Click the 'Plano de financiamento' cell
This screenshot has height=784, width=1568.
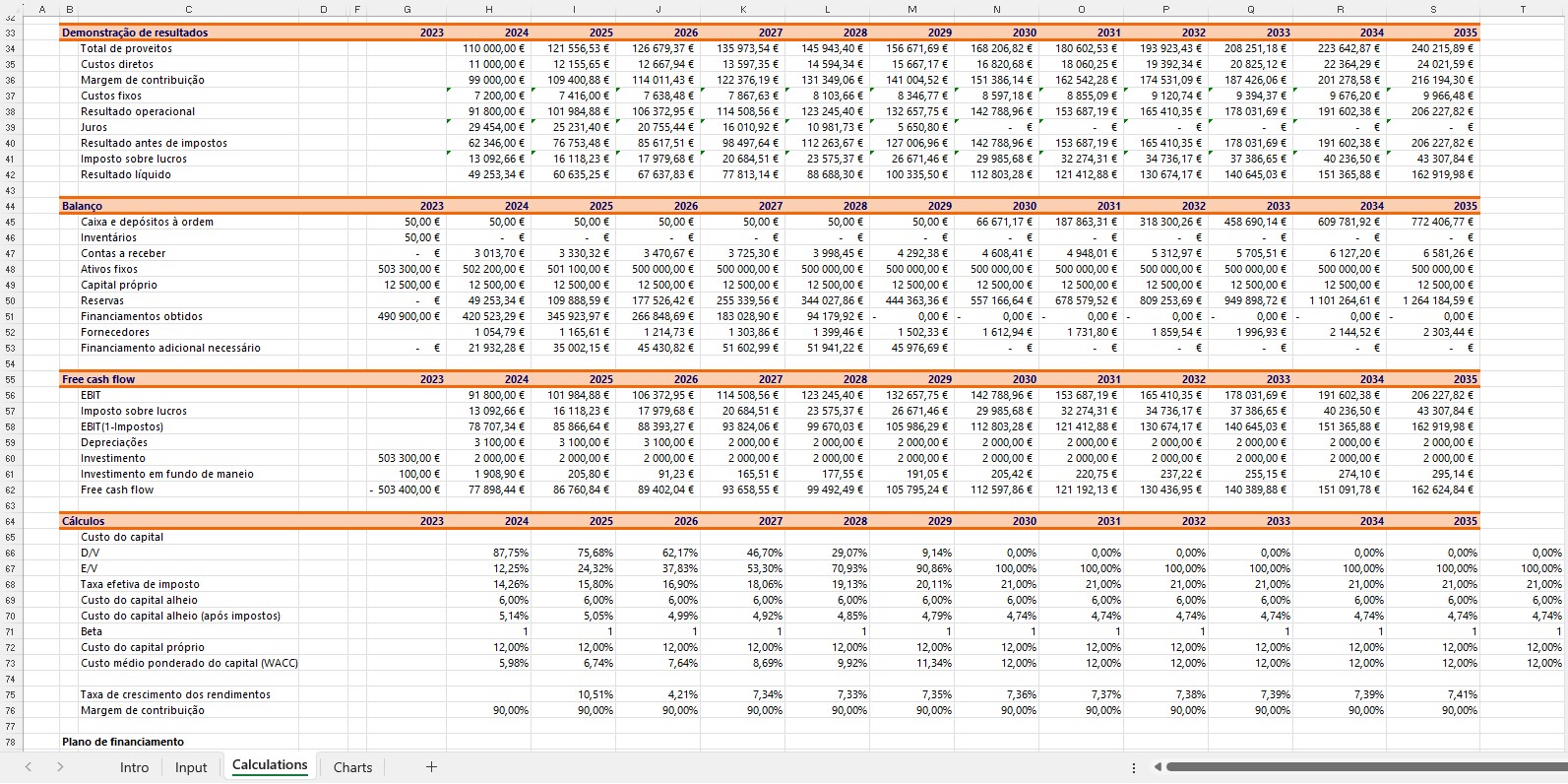pyautogui.click(x=123, y=742)
